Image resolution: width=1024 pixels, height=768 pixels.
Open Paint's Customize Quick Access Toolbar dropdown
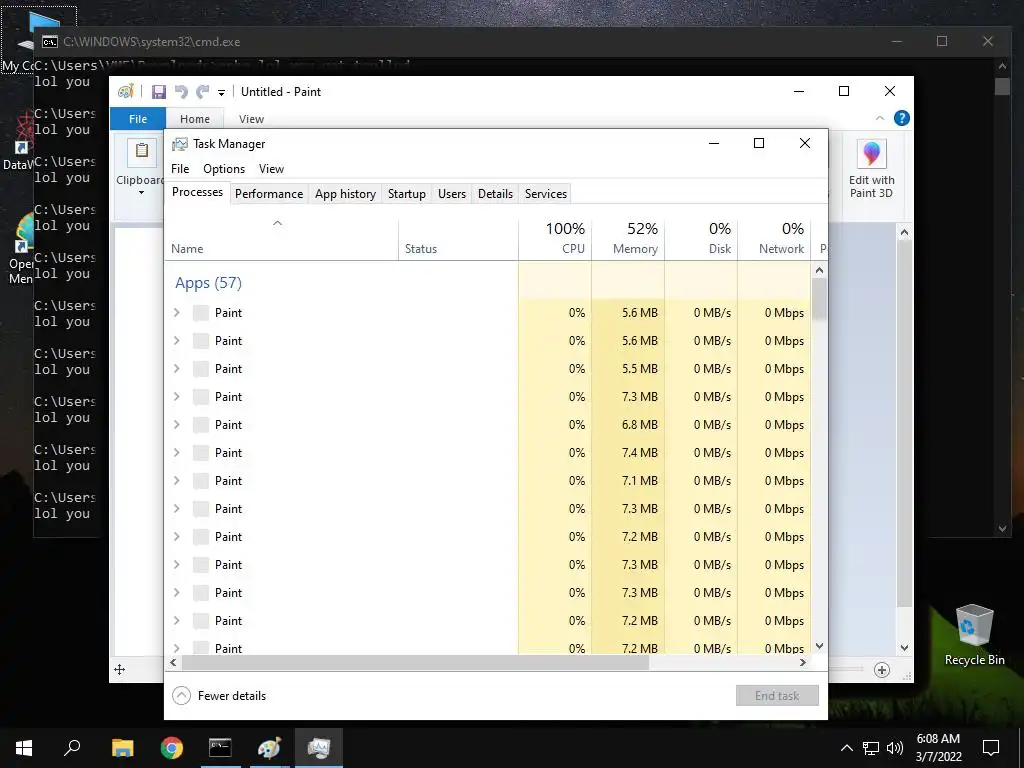coord(221,93)
